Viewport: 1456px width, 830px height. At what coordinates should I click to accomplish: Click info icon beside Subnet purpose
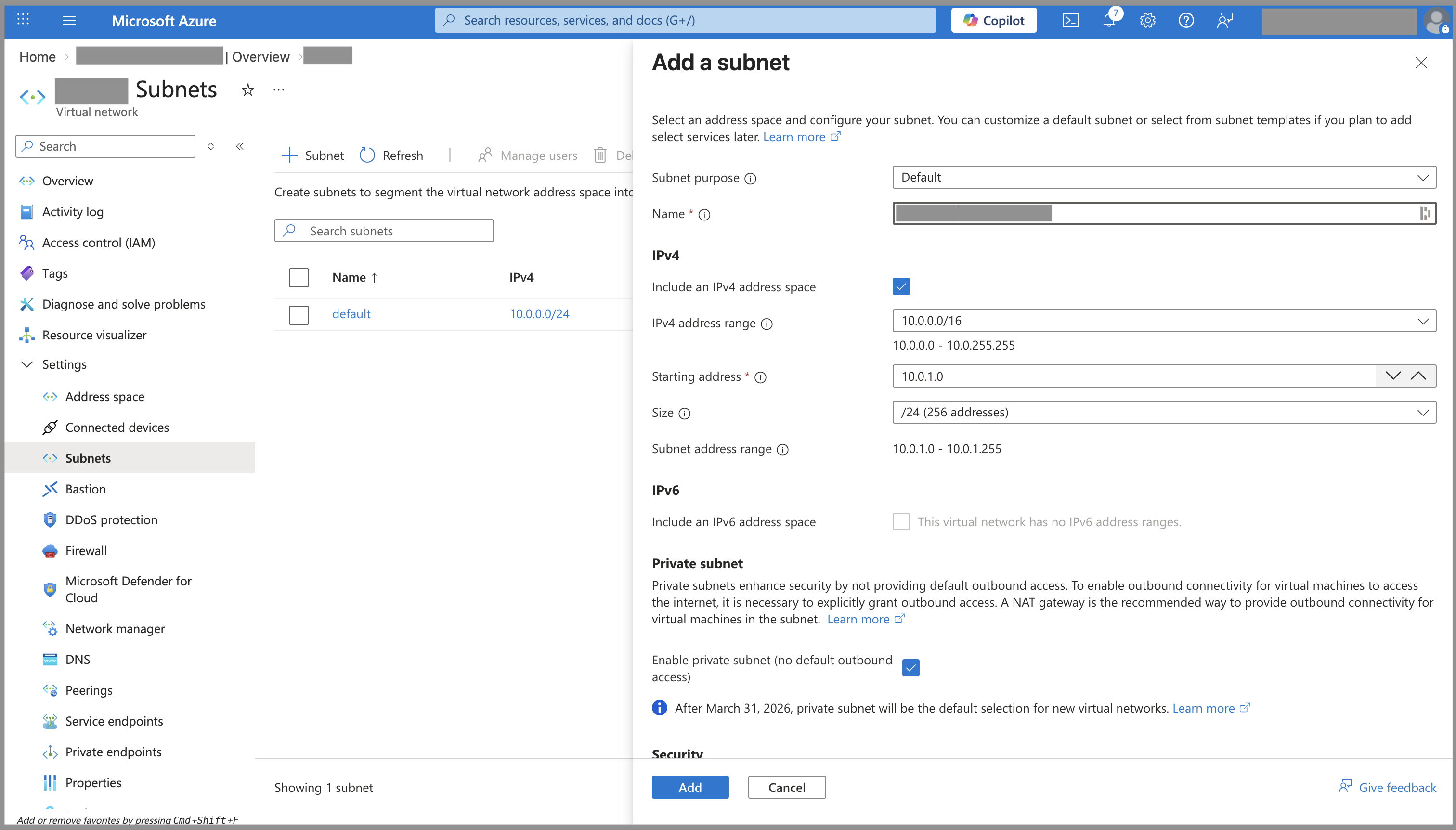pyautogui.click(x=751, y=179)
